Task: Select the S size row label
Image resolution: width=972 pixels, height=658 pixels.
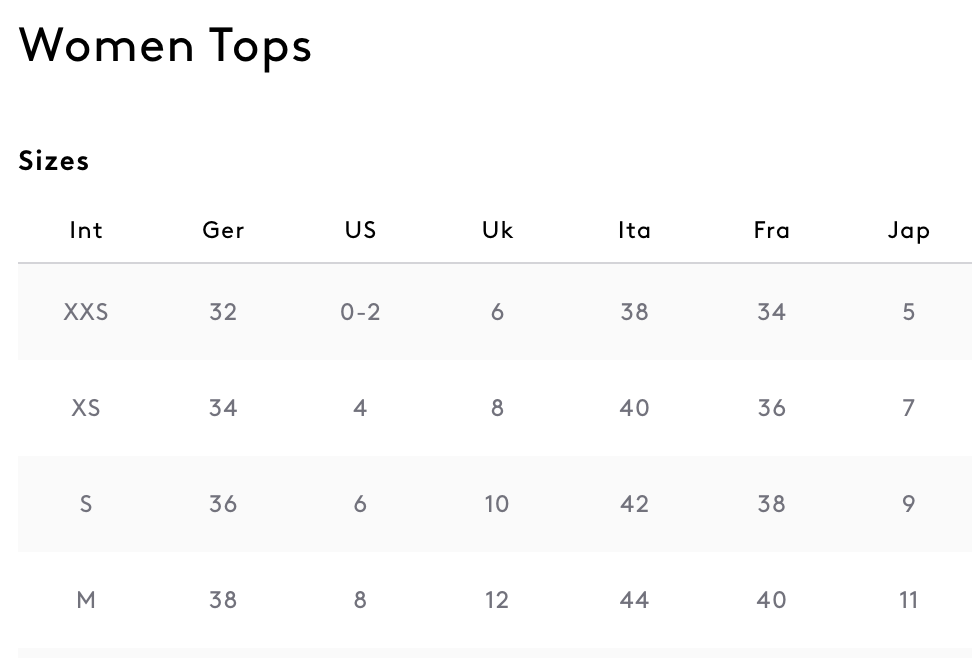Action: [x=86, y=504]
